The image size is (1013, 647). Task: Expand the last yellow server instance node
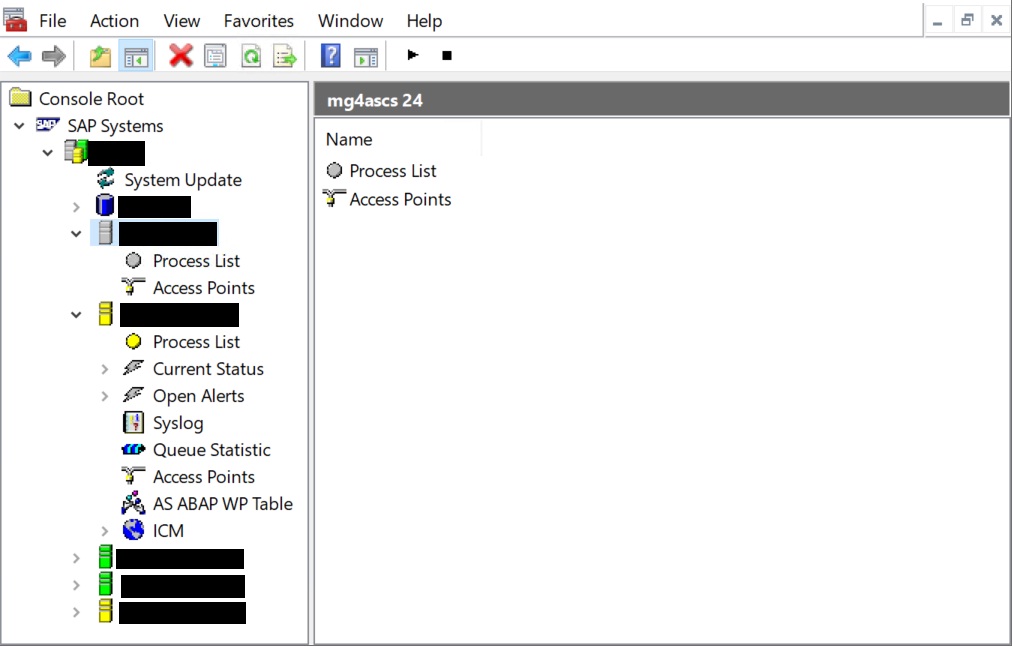(x=76, y=613)
